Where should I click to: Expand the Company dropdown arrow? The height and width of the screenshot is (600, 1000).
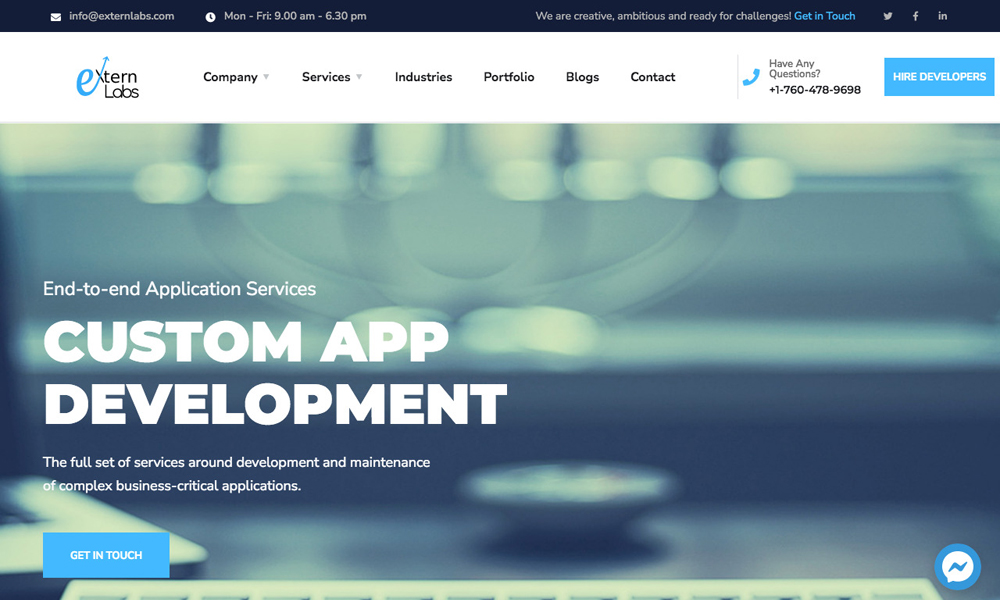[x=266, y=77]
